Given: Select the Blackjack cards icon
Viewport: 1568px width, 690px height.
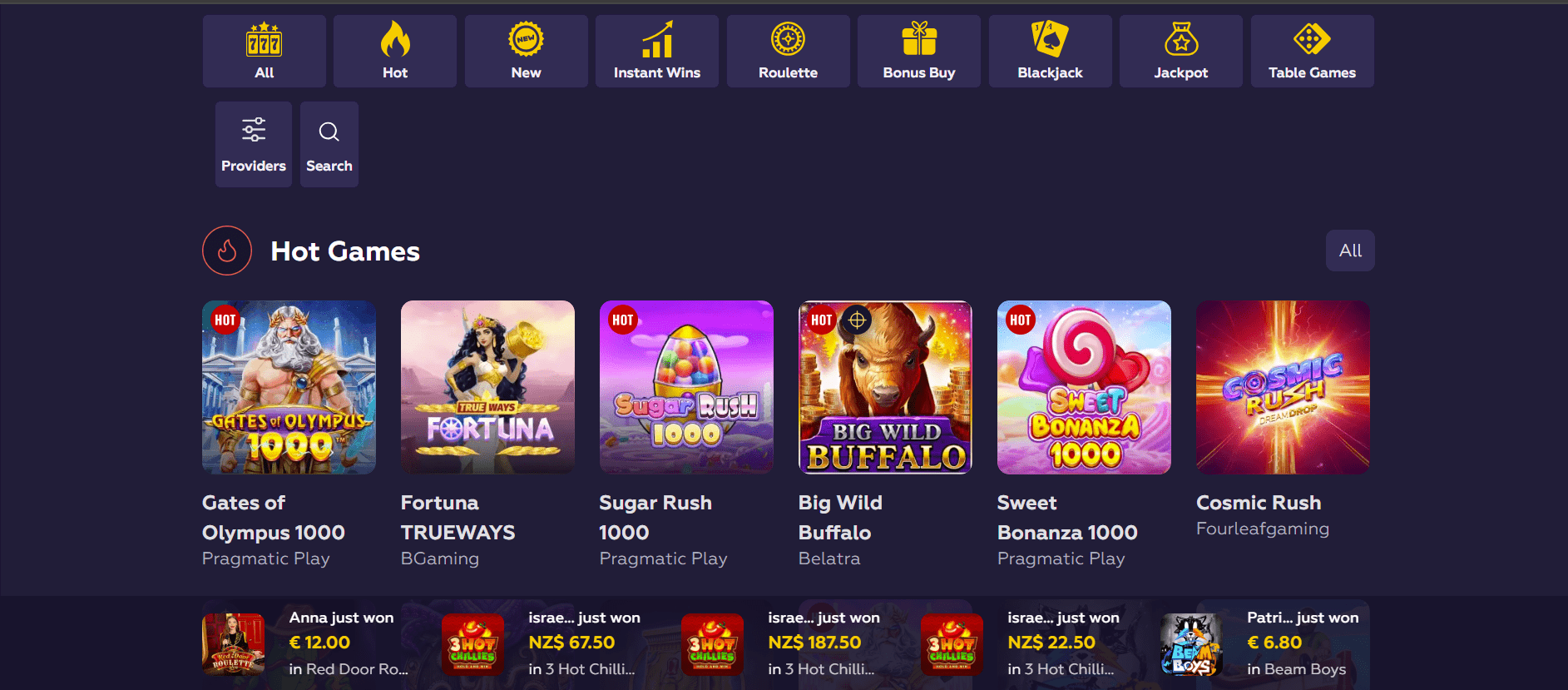Looking at the screenshot, I should [1050, 39].
